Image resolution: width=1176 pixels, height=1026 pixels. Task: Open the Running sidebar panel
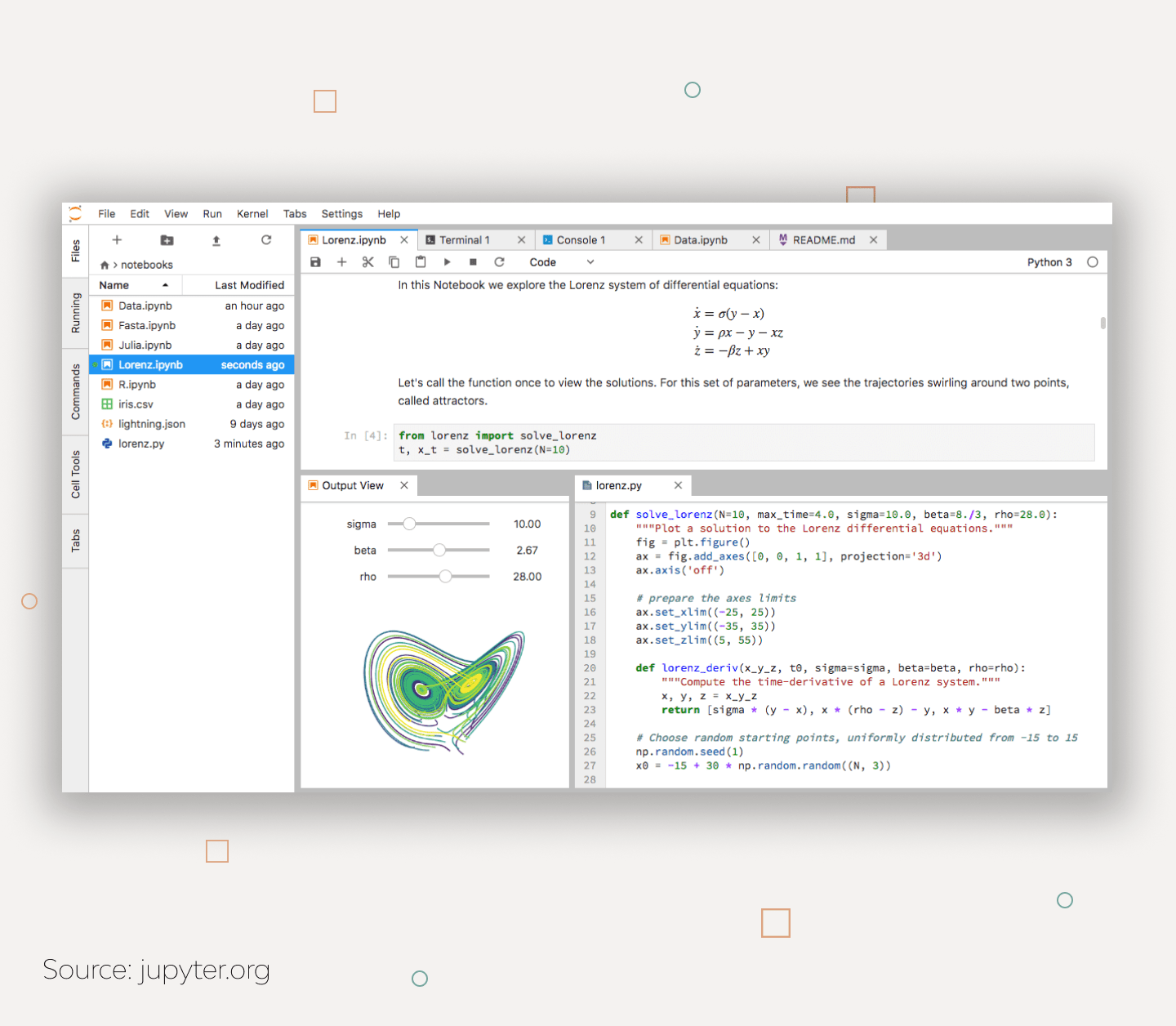(x=76, y=313)
